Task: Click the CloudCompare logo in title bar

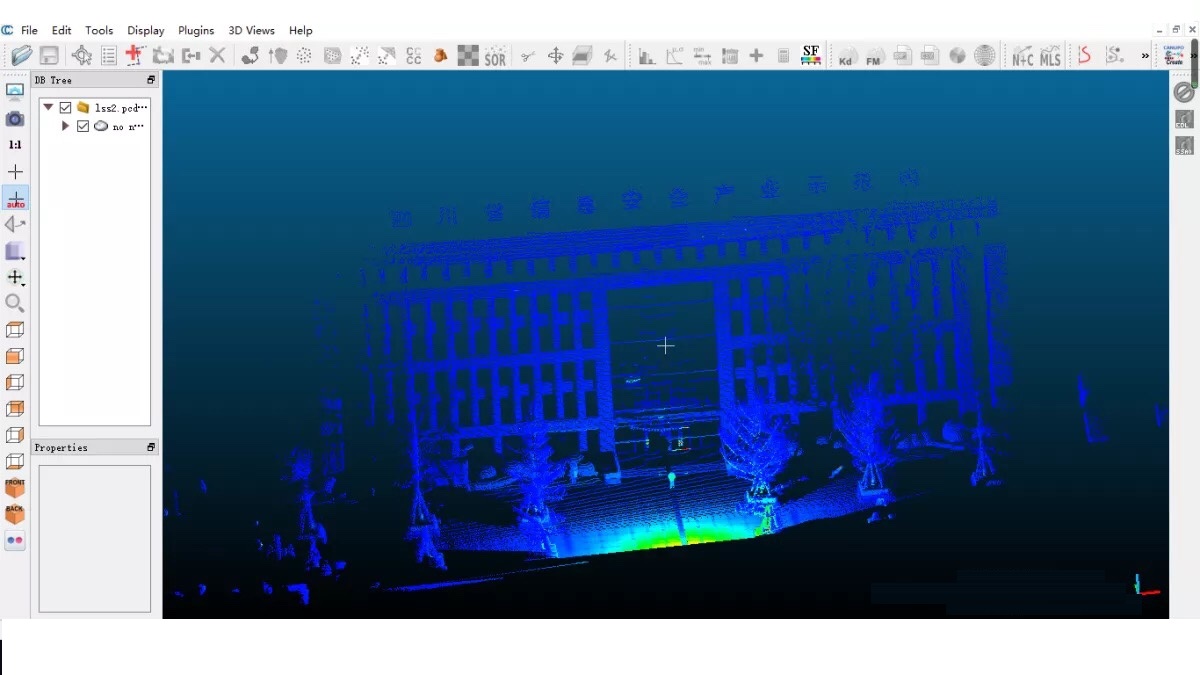Action: point(8,30)
